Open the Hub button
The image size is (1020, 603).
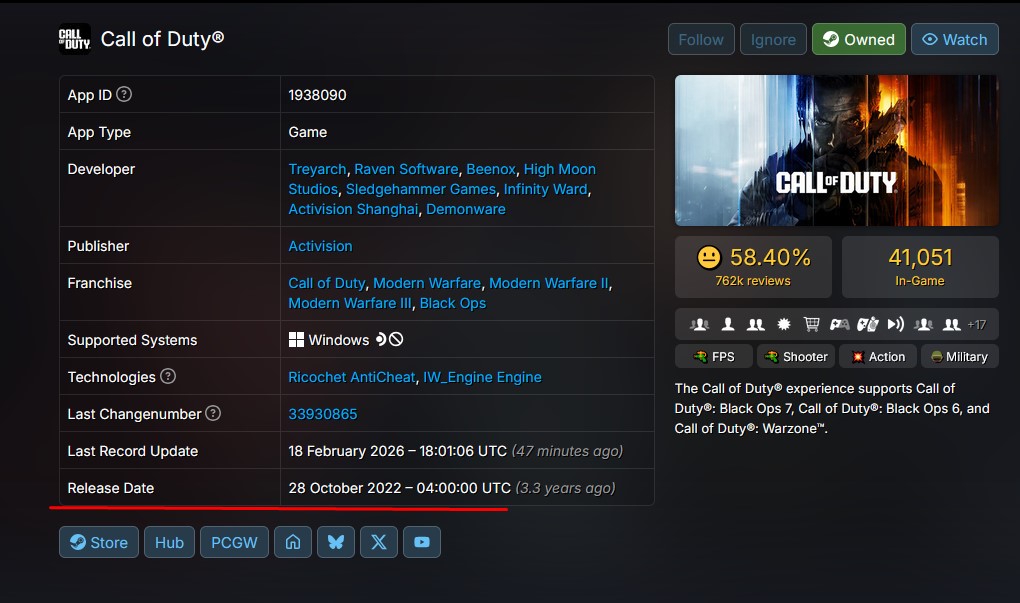(x=169, y=542)
